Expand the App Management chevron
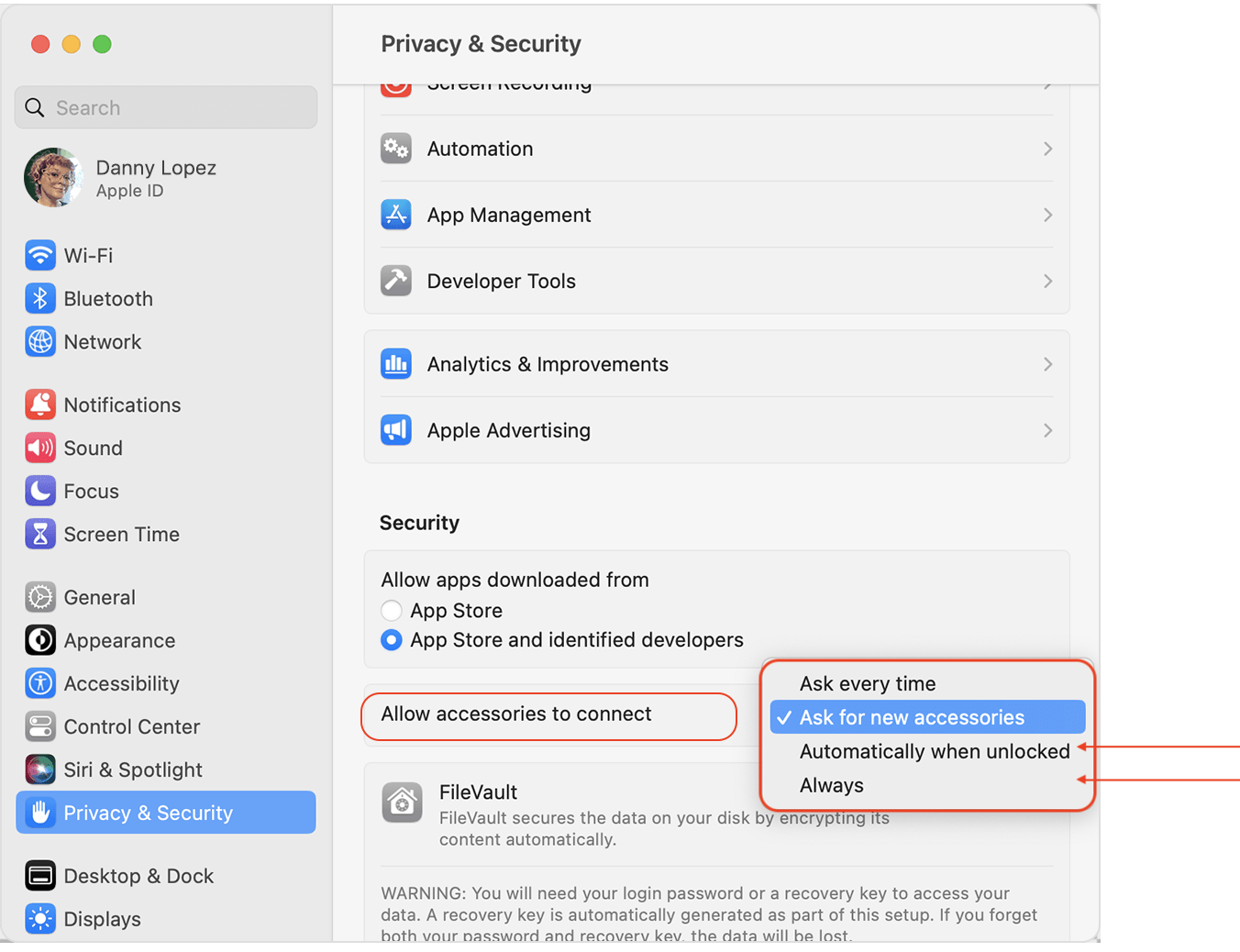 coord(1047,215)
